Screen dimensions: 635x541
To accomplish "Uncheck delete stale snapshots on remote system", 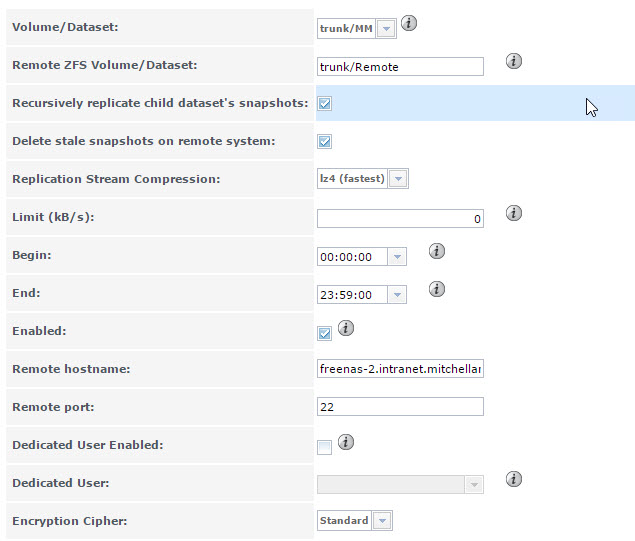I will click(324, 141).
